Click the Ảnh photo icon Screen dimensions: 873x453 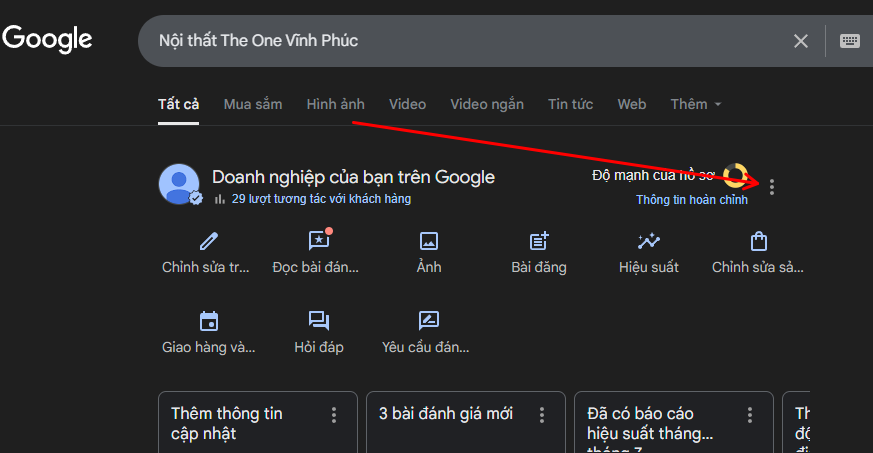(429, 241)
